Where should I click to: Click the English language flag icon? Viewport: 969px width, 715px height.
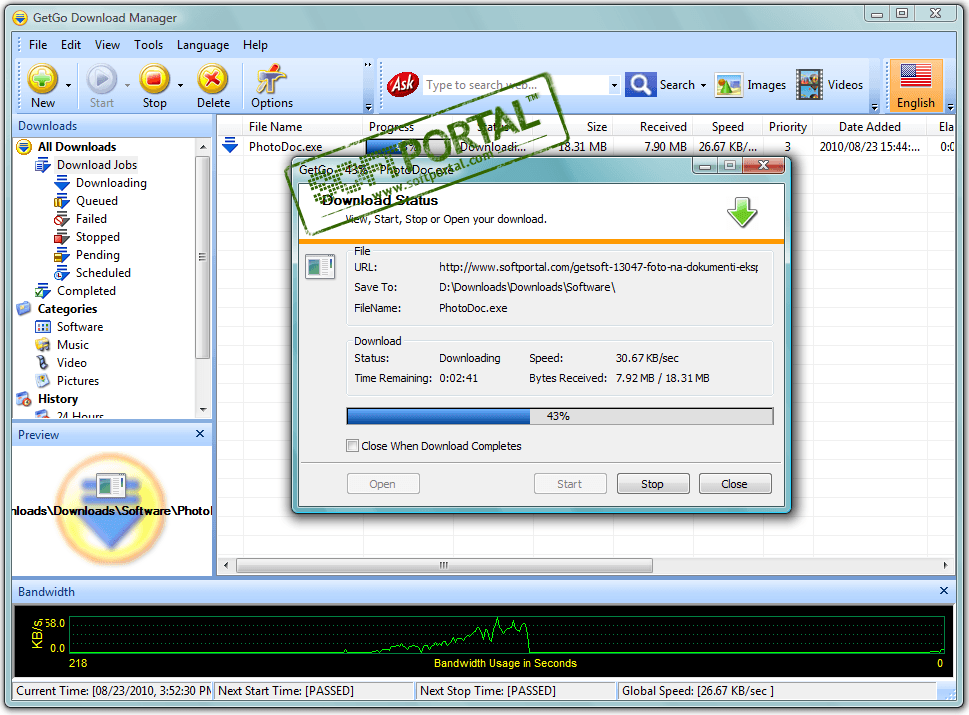(x=915, y=77)
